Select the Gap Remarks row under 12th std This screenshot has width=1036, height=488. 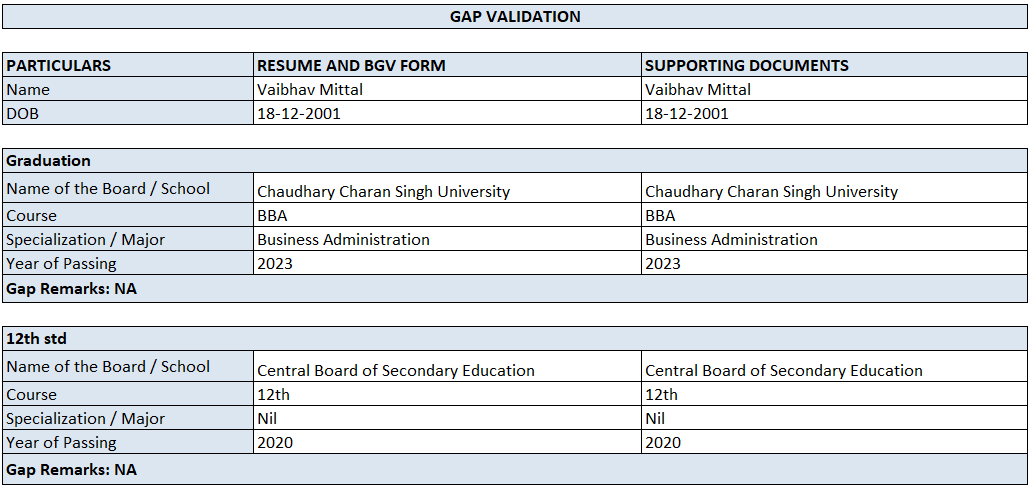click(x=72, y=469)
